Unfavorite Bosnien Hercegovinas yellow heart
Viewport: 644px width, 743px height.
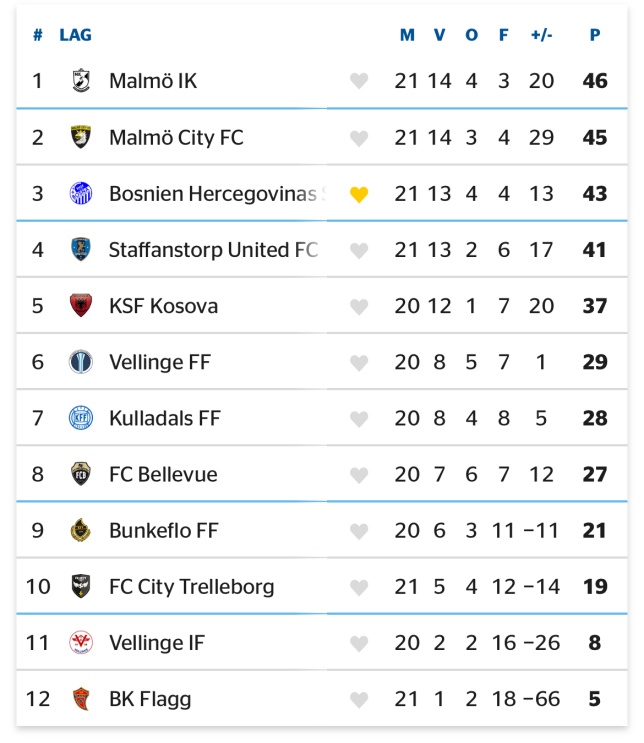tap(359, 194)
